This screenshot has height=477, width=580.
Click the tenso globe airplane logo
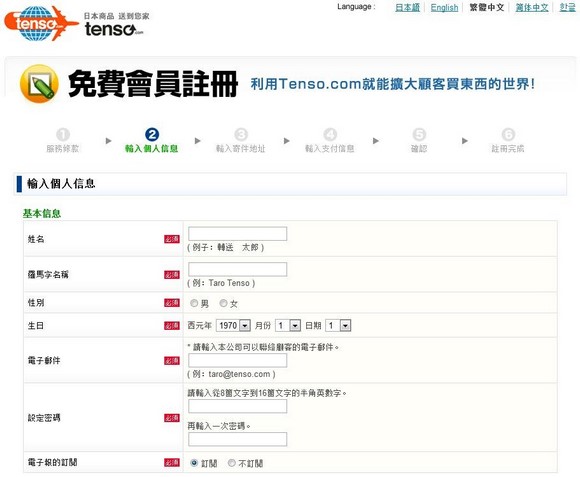tap(41, 23)
